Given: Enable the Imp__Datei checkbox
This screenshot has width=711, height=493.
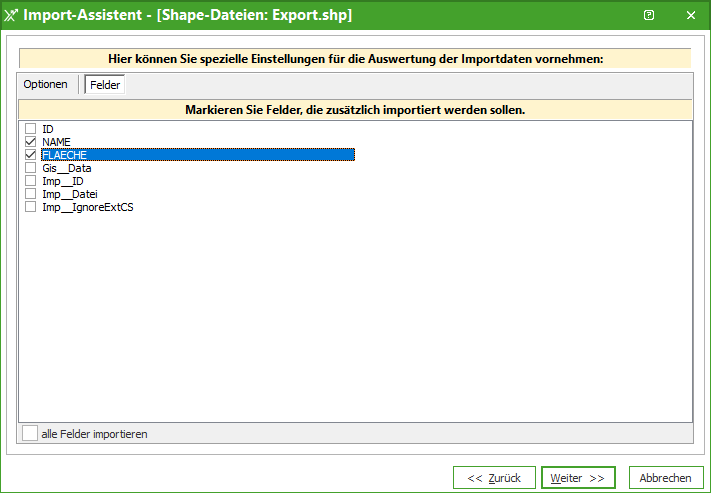Looking at the screenshot, I should coord(31,194).
